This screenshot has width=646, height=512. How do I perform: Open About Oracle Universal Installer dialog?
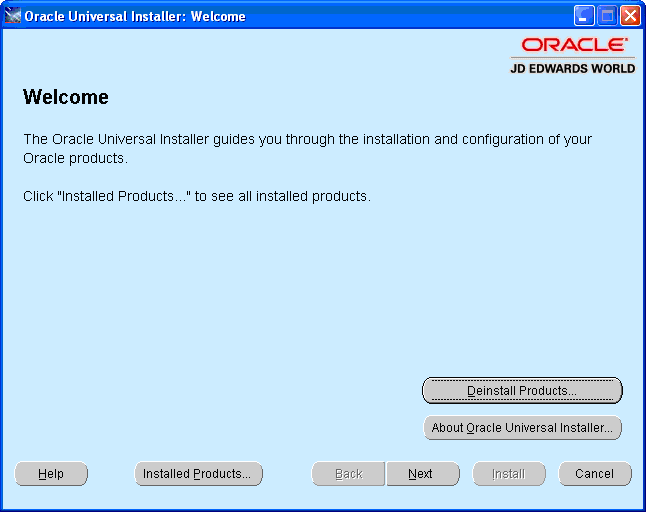pyautogui.click(x=522, y=428)
